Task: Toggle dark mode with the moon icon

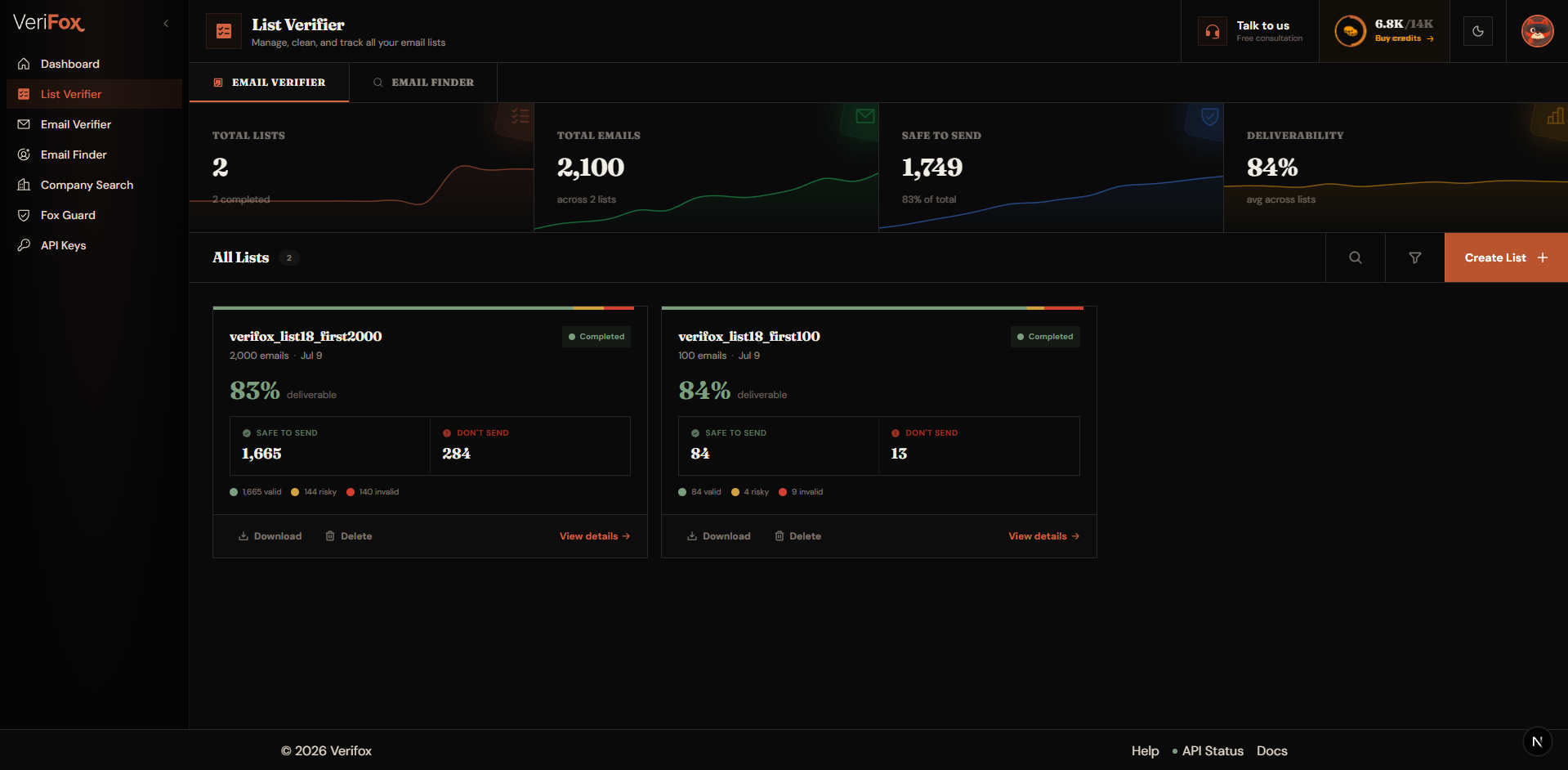Action: coord(1478,31)
